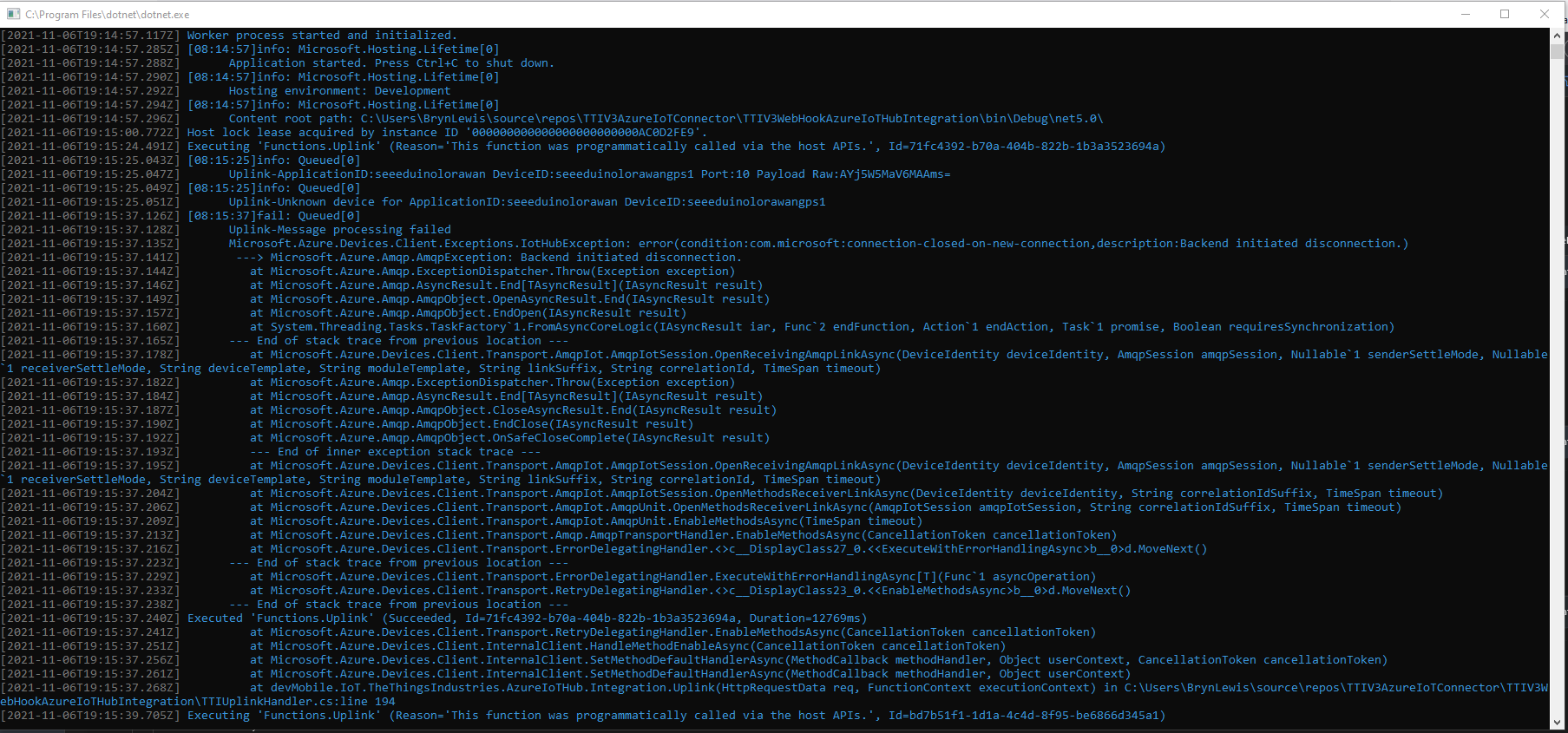
Task: Click the scrollbar down arrow
Action: 1558,722
